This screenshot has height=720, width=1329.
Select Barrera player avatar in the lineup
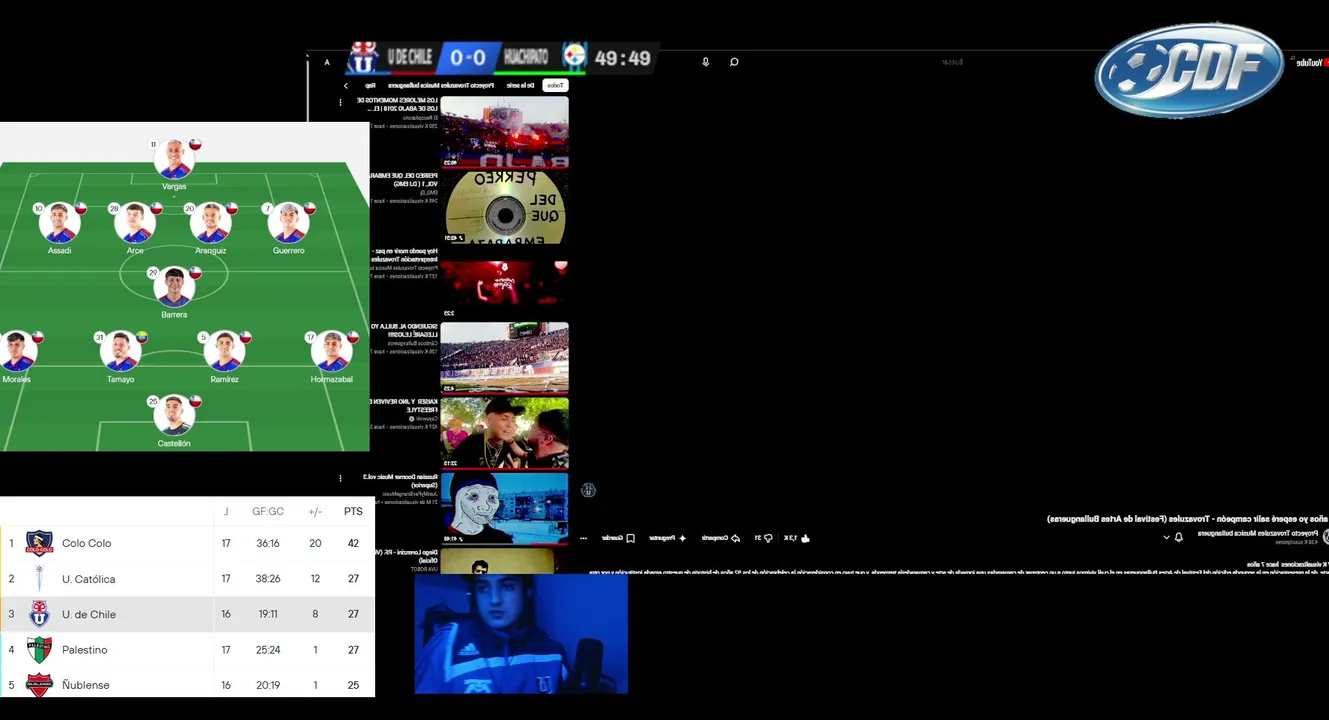pyautogui.click(x=174, y=287)
